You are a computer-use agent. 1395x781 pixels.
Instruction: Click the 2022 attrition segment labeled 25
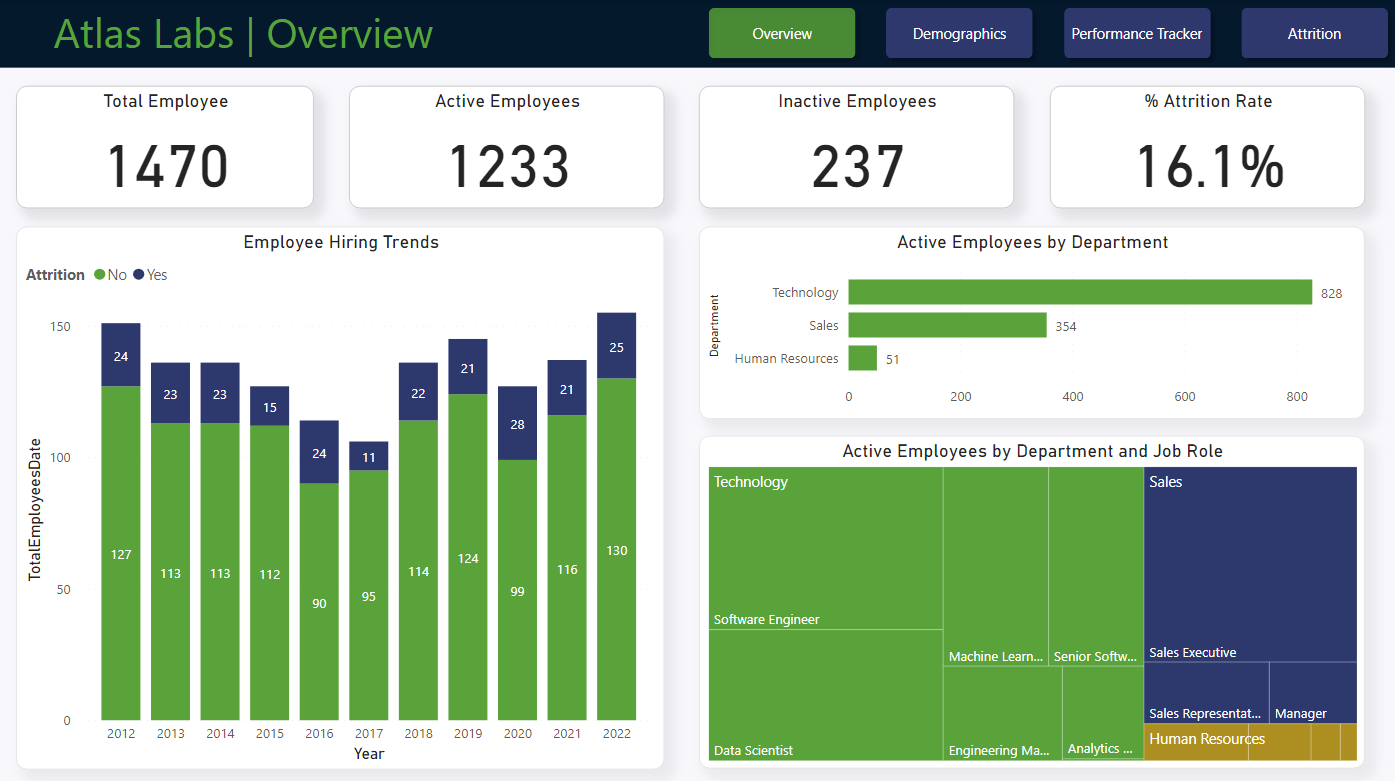click(x=616, y=346)
